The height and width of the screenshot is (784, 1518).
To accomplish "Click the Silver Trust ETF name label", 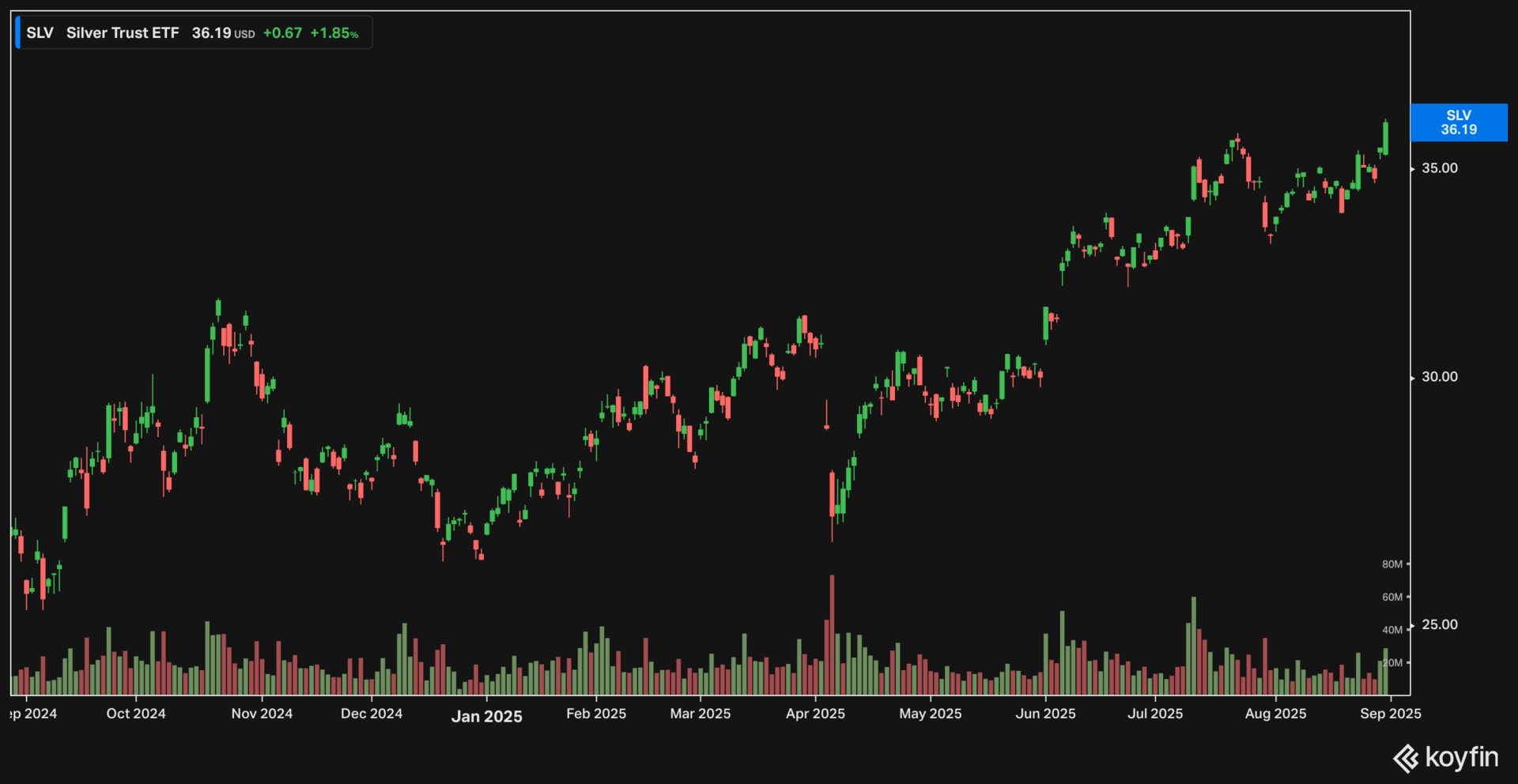I will click(123, 33).
